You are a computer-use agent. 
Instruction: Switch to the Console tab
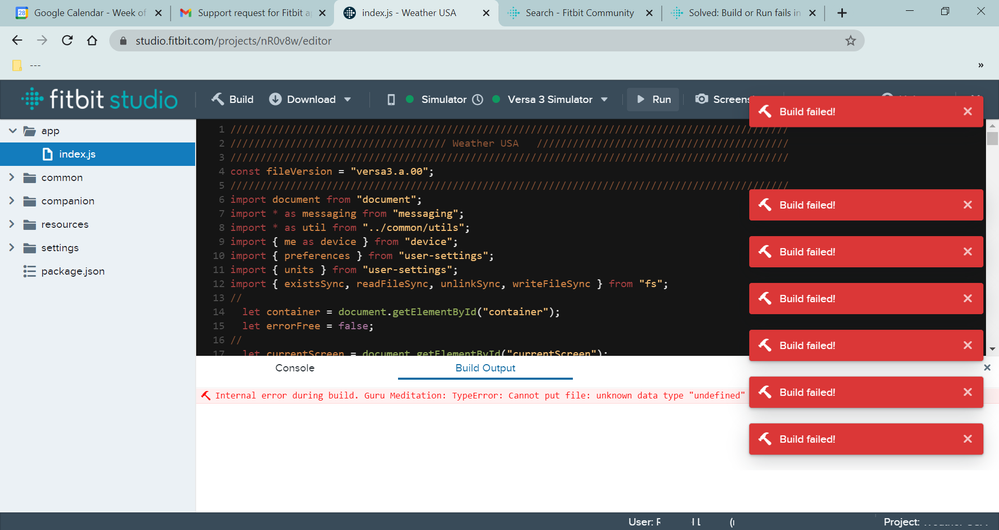point(295,368)
